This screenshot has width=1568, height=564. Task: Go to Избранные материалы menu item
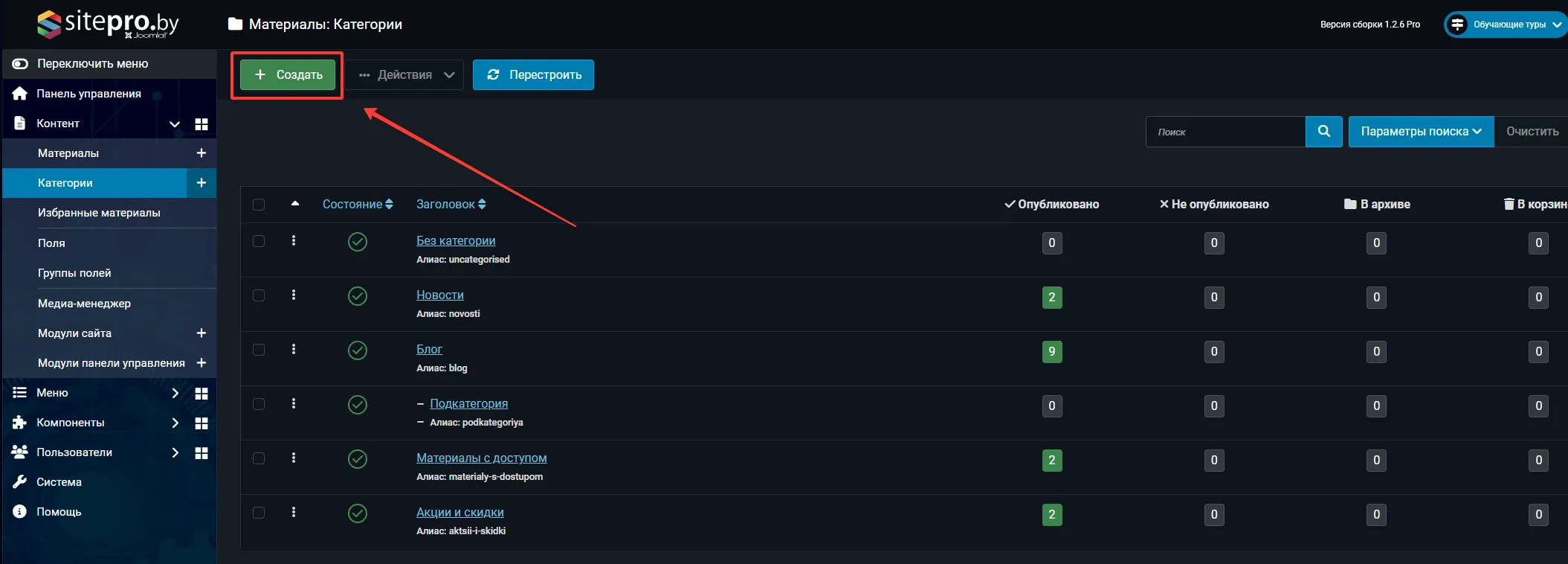pyautogui.click(x=99, y=213)
